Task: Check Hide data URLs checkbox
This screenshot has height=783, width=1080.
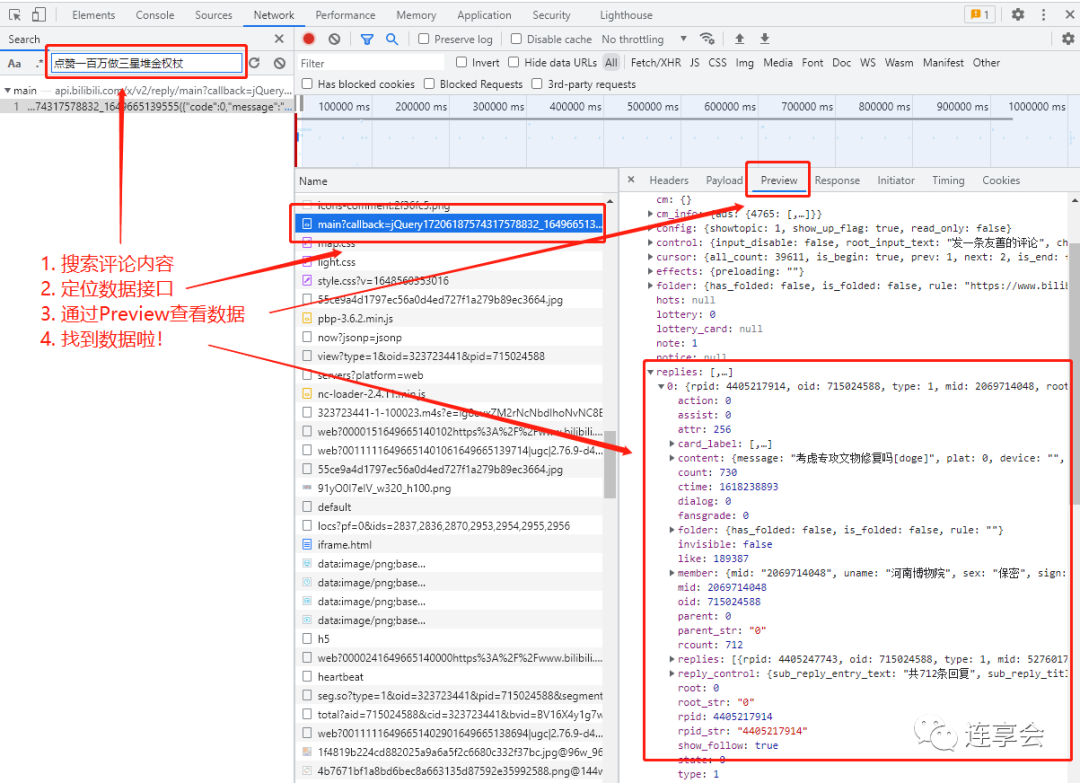Action: click(514, 62)
